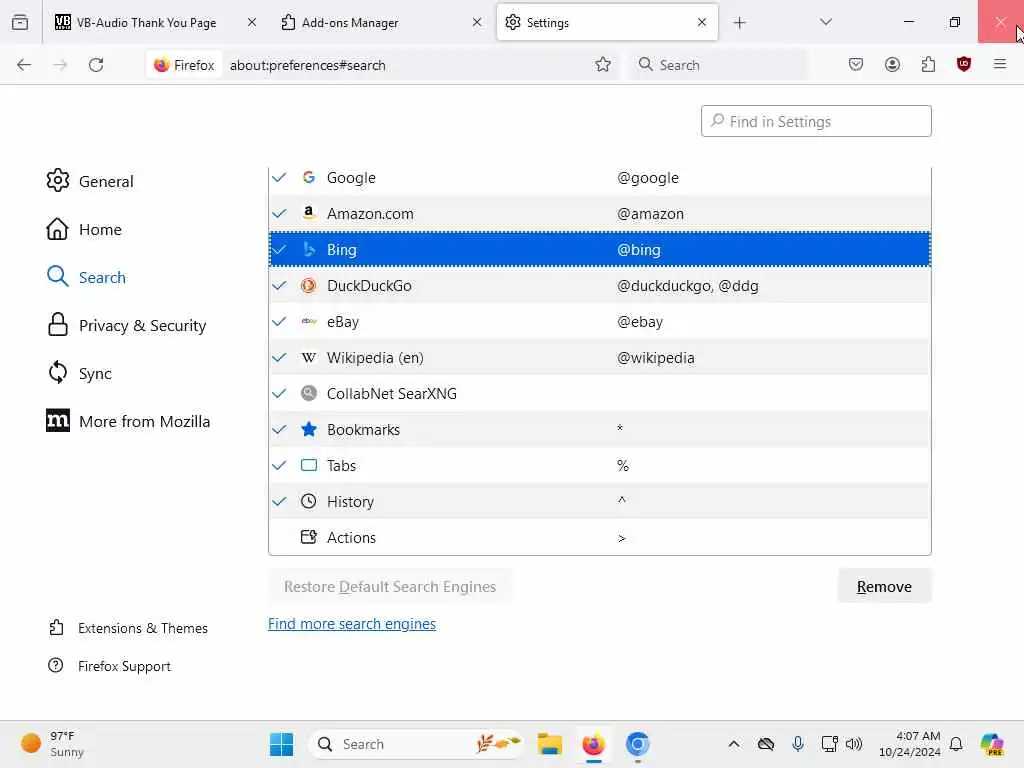Uncheck the Bing checkbox
Image resolution: width=1024 pixels, height=768 pixels.
point(280,249)
